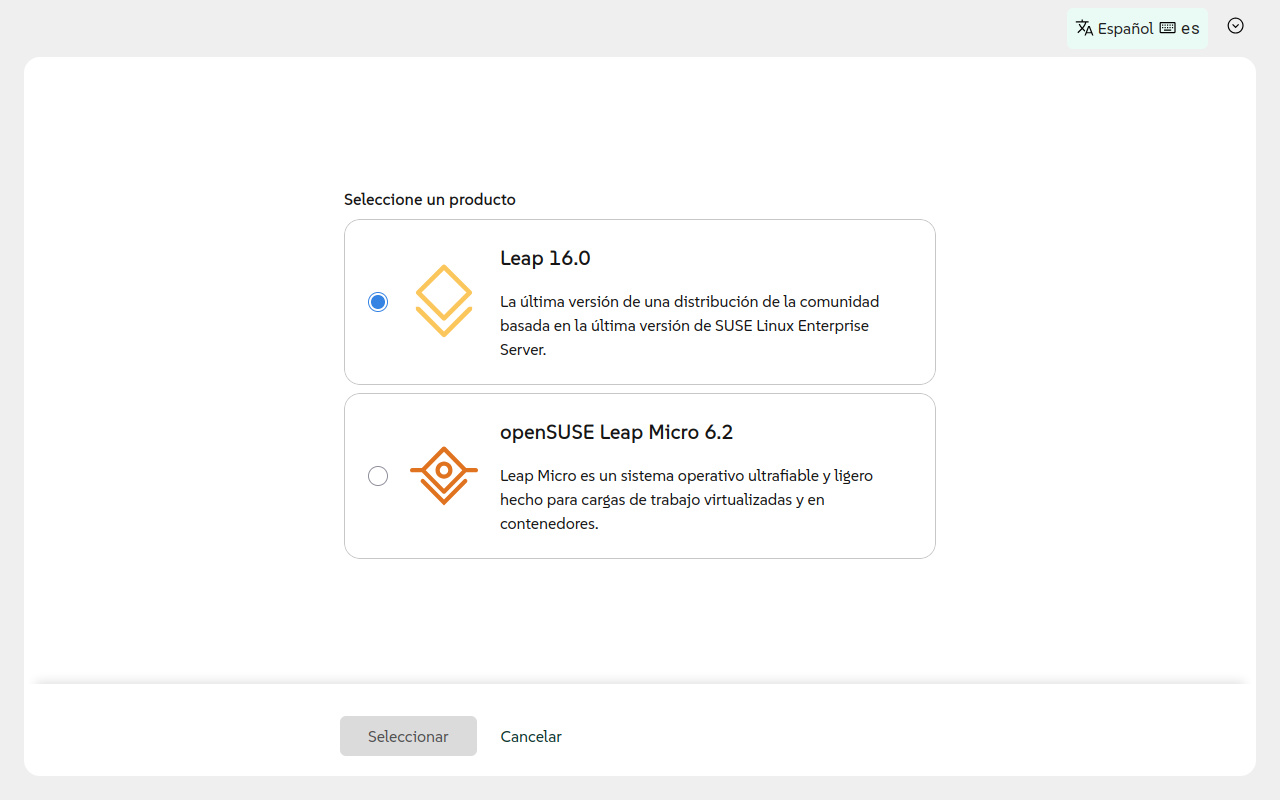Click the translate language icon

coord(1084,28)
